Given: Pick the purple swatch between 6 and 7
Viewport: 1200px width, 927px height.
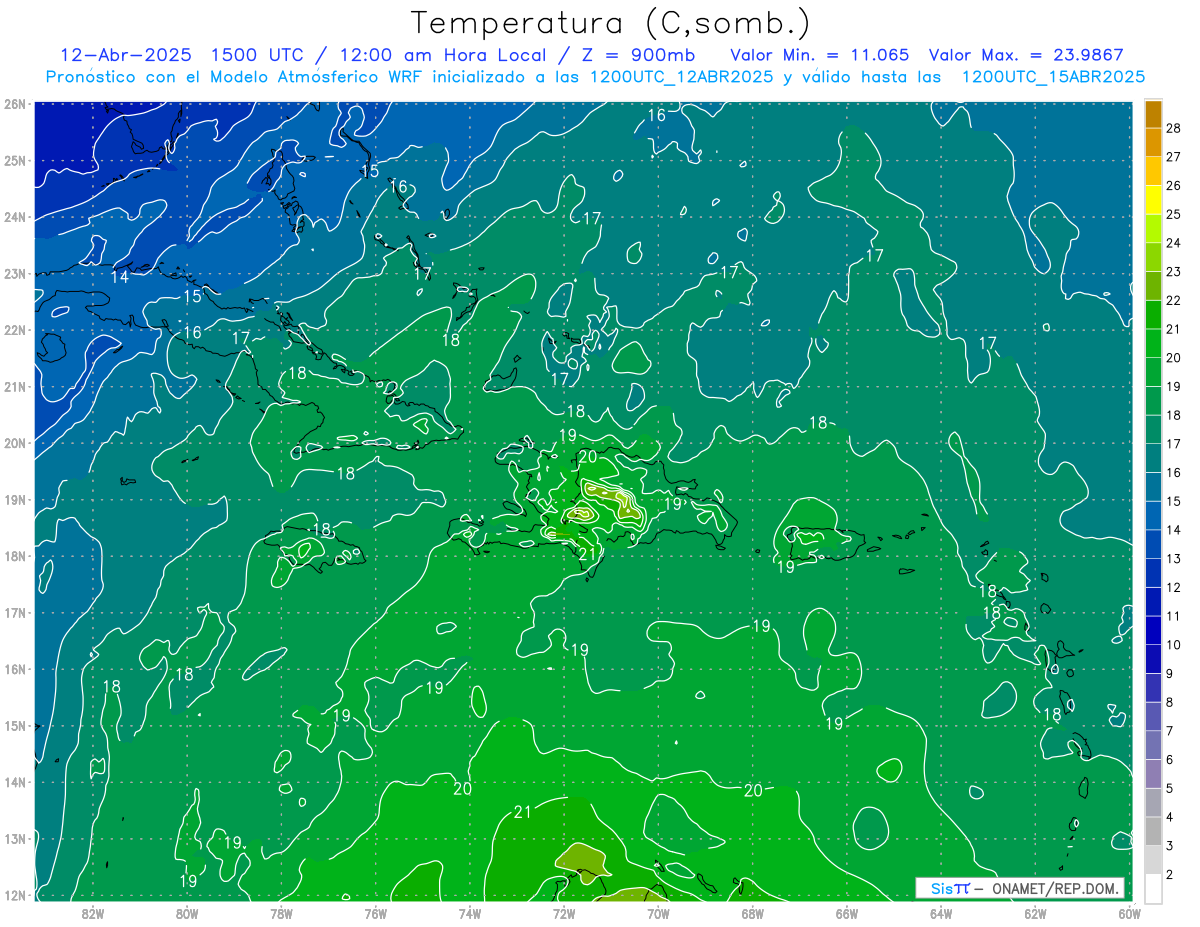Looking at the screenshot, I should click(x=1153, y=745).
